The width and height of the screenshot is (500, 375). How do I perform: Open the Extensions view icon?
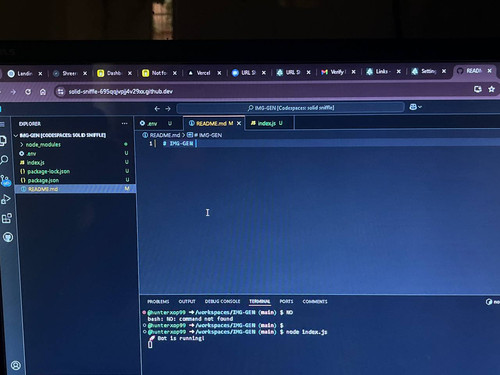coord(7,218)
